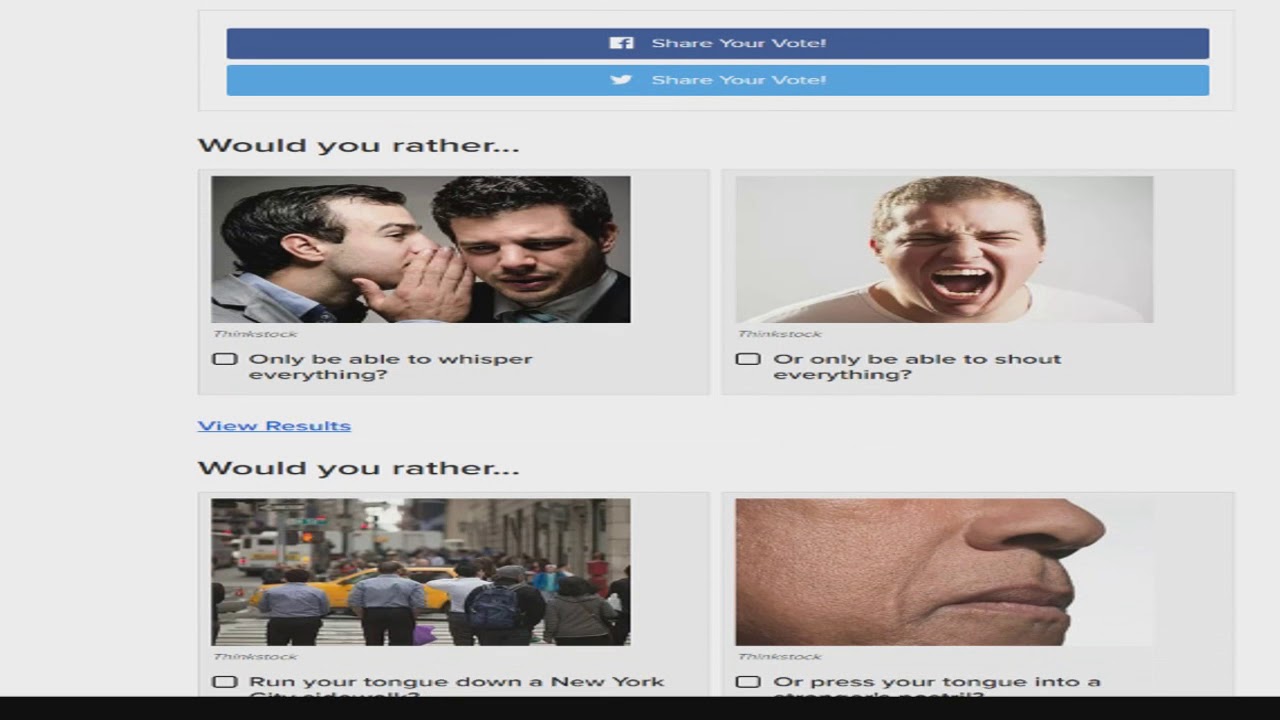Click the Facebook logo icon

621,43
